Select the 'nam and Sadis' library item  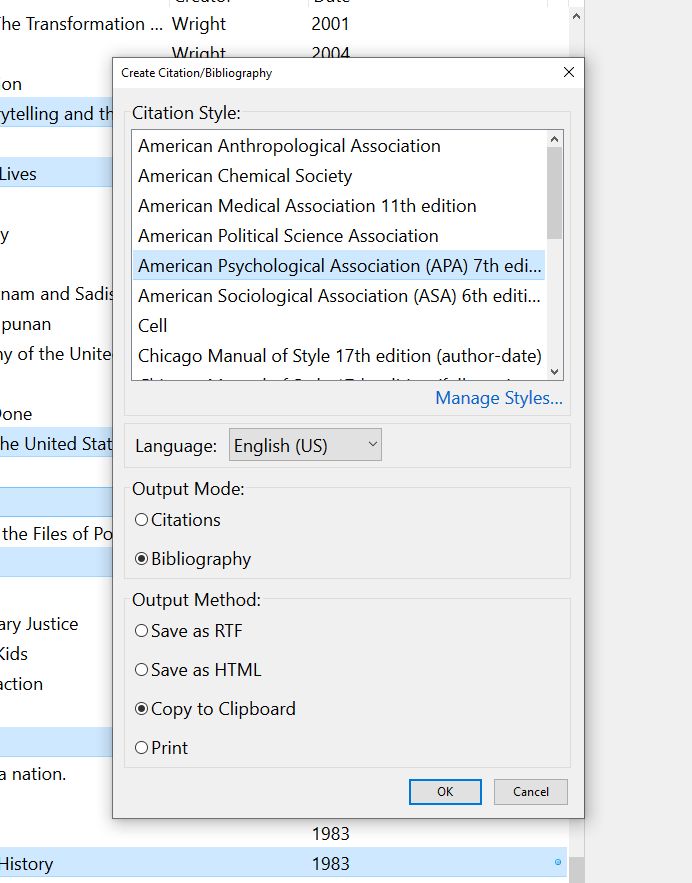point(56,294)
